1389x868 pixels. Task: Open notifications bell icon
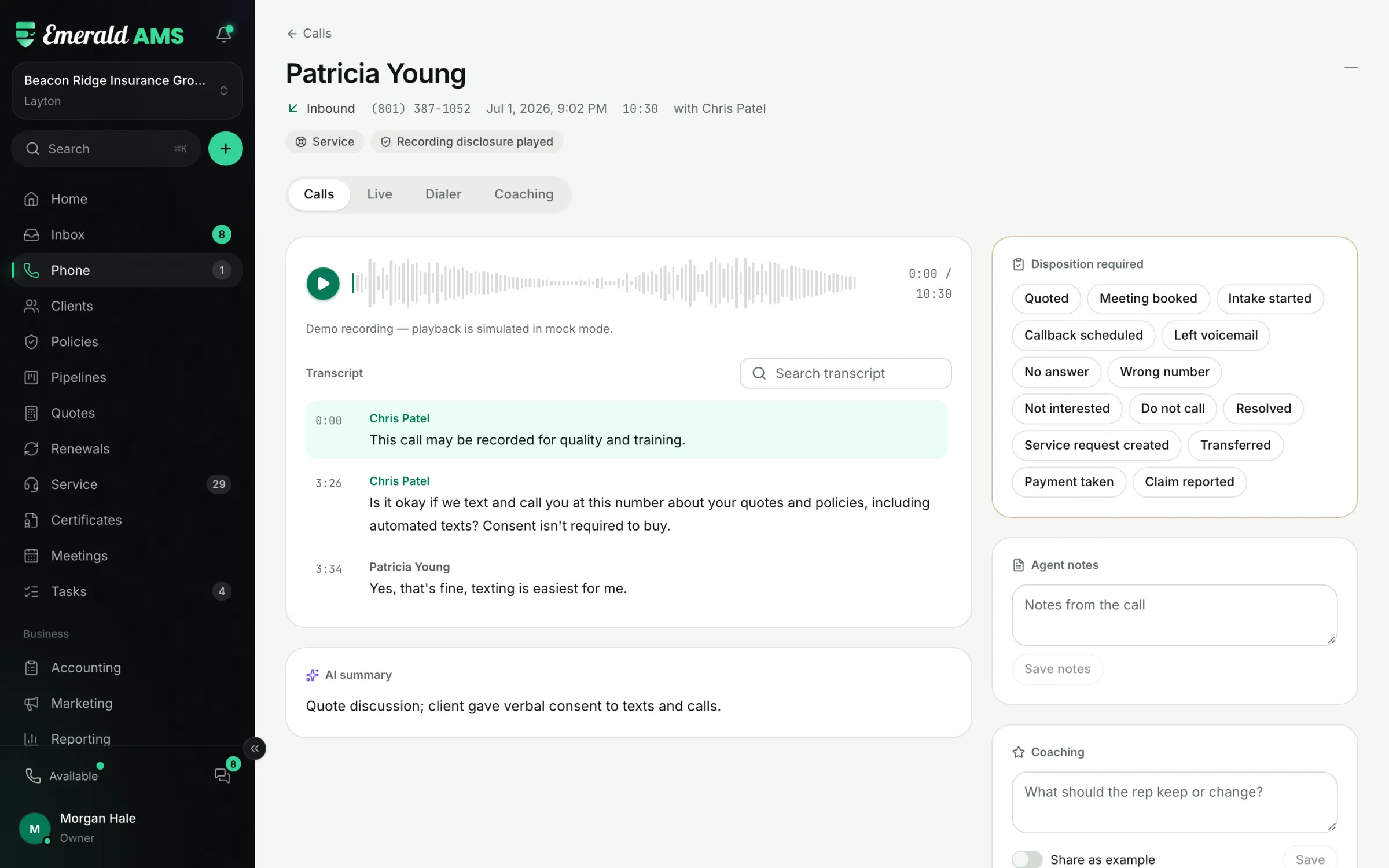point(224,34)
